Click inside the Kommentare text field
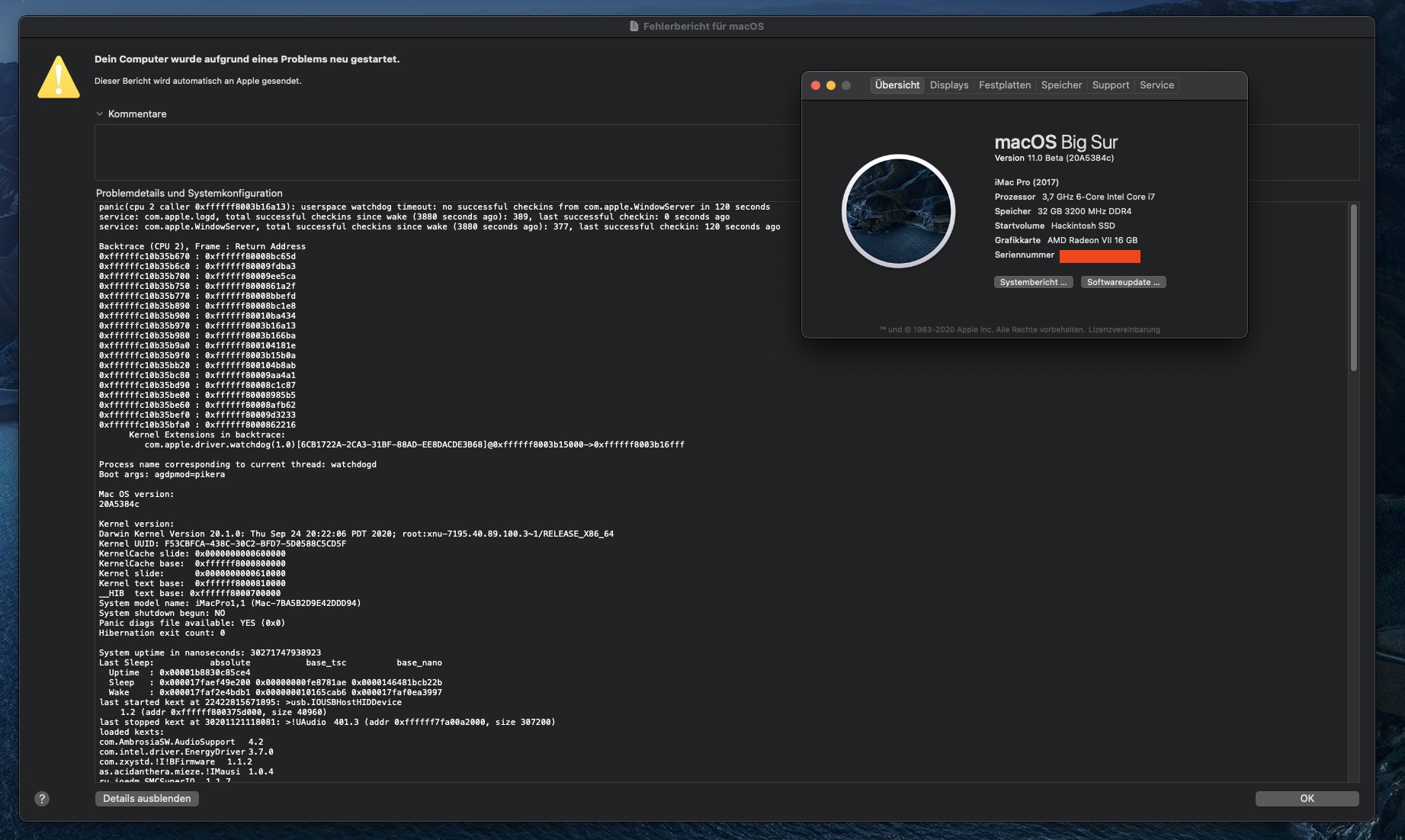This screenshot has height=840, width=1405. coord(447,152)
